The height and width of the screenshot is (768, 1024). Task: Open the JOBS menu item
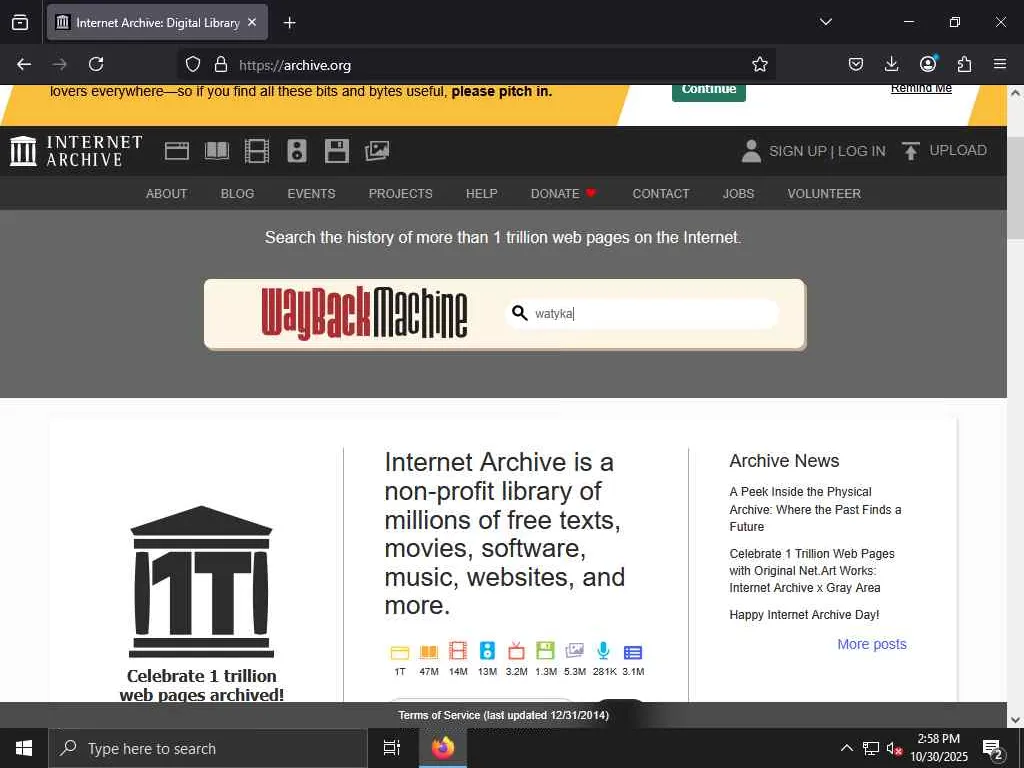pyautogui.click(x=738, y=193)
